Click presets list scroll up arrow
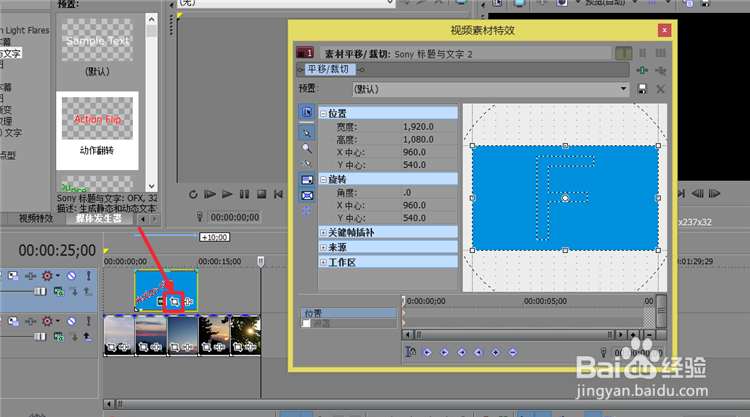 [x=152, y=20]
